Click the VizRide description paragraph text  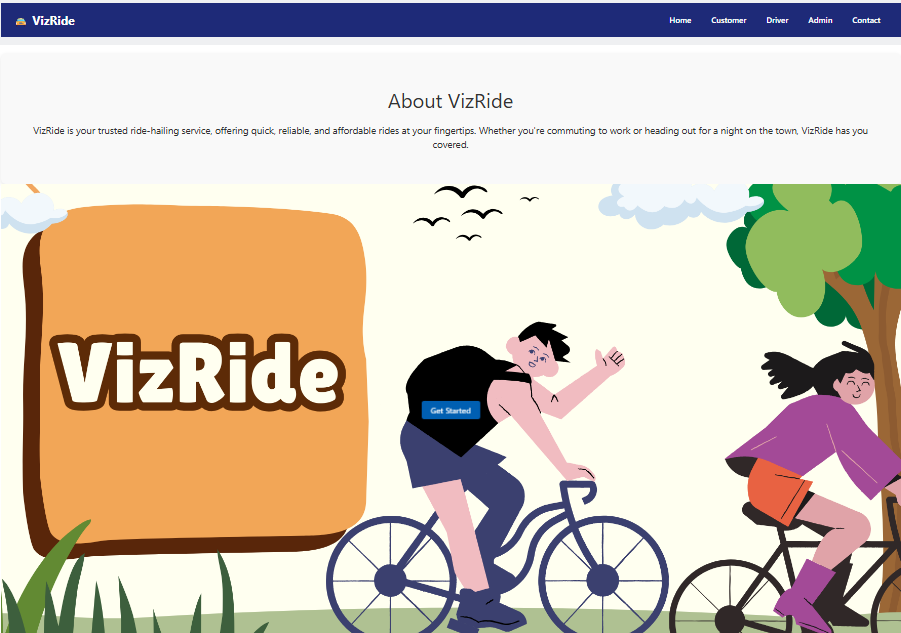click(450, 137)
